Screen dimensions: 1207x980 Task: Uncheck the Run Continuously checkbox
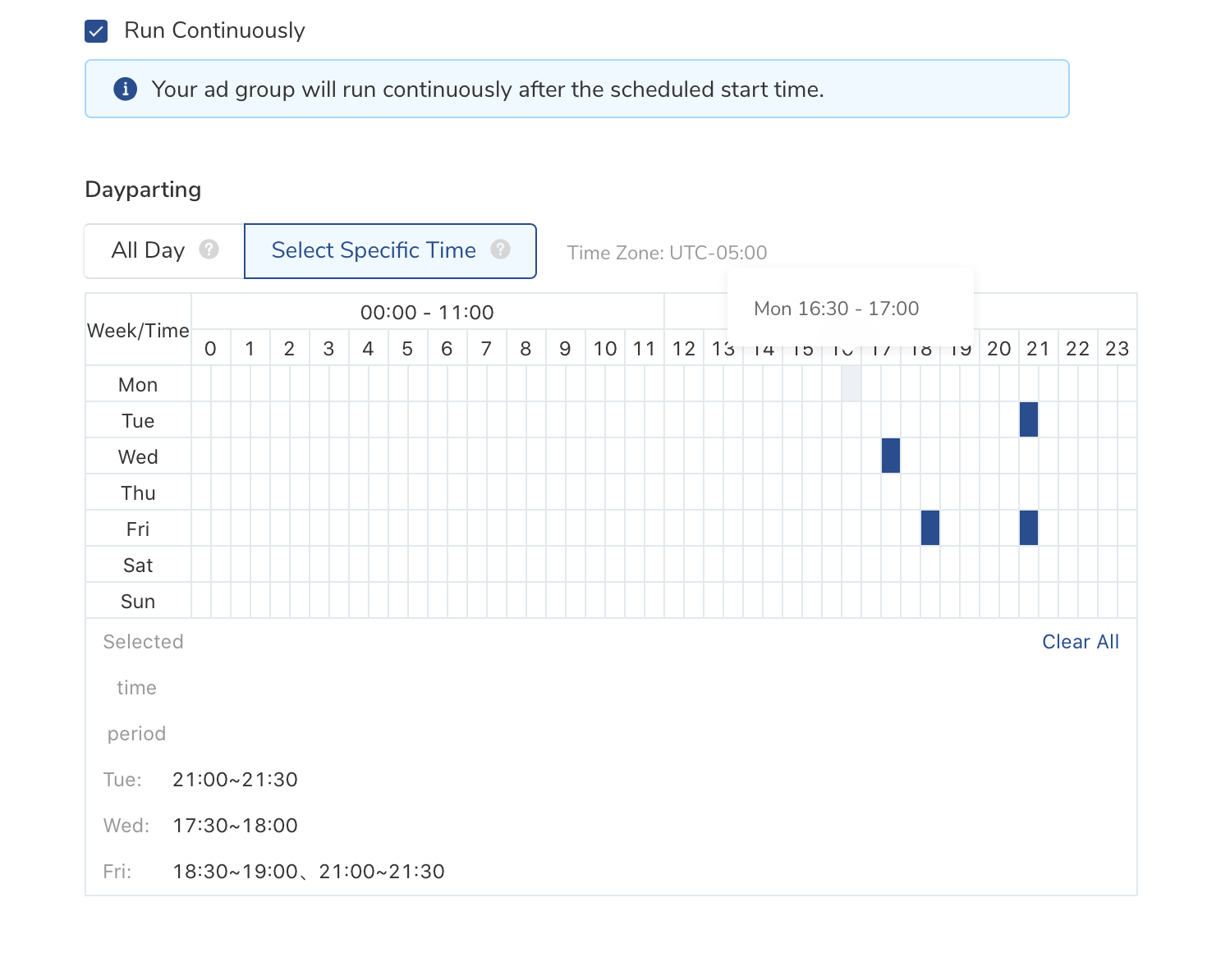tap(97, 32)
